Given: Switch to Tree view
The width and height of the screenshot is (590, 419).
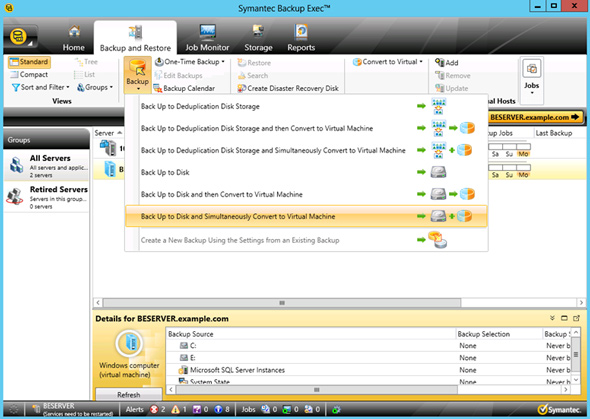Looking at the screenshot, I should pos(86,62).
